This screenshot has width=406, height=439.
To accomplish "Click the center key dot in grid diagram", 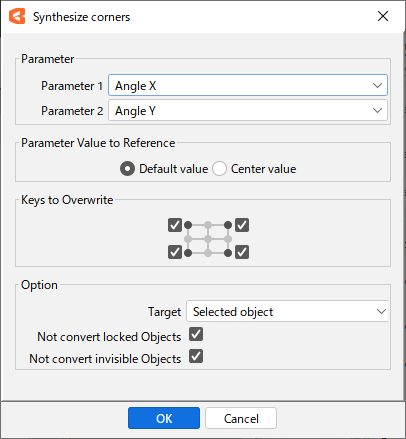I will coord(208,239).
